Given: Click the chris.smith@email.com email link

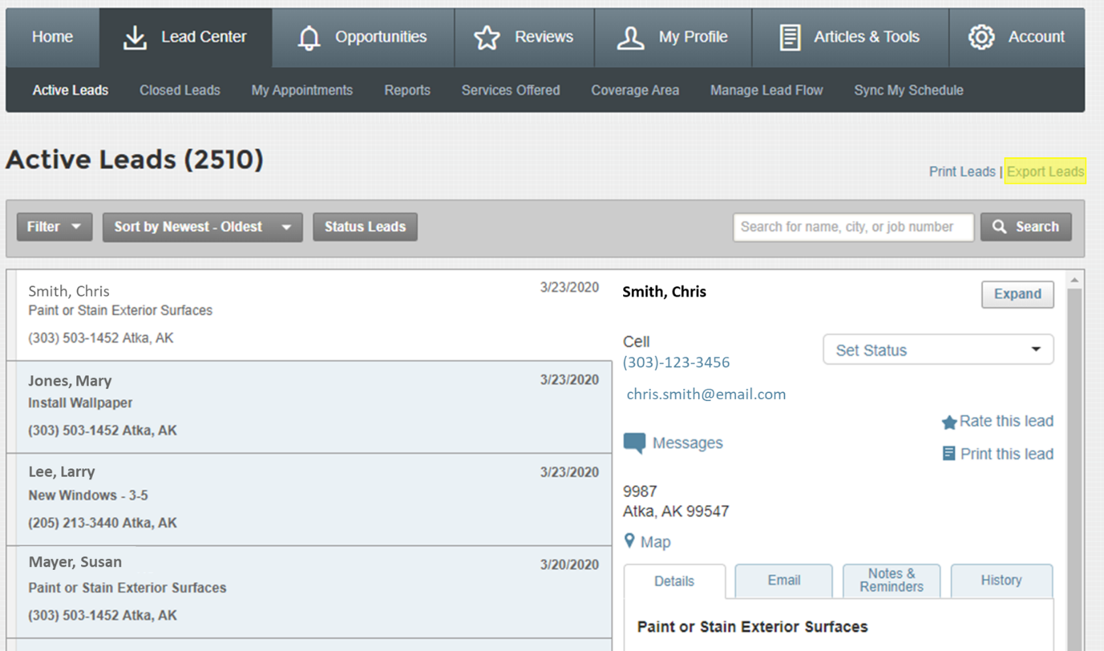Looking at the screenshot, I should coord(706,394).
